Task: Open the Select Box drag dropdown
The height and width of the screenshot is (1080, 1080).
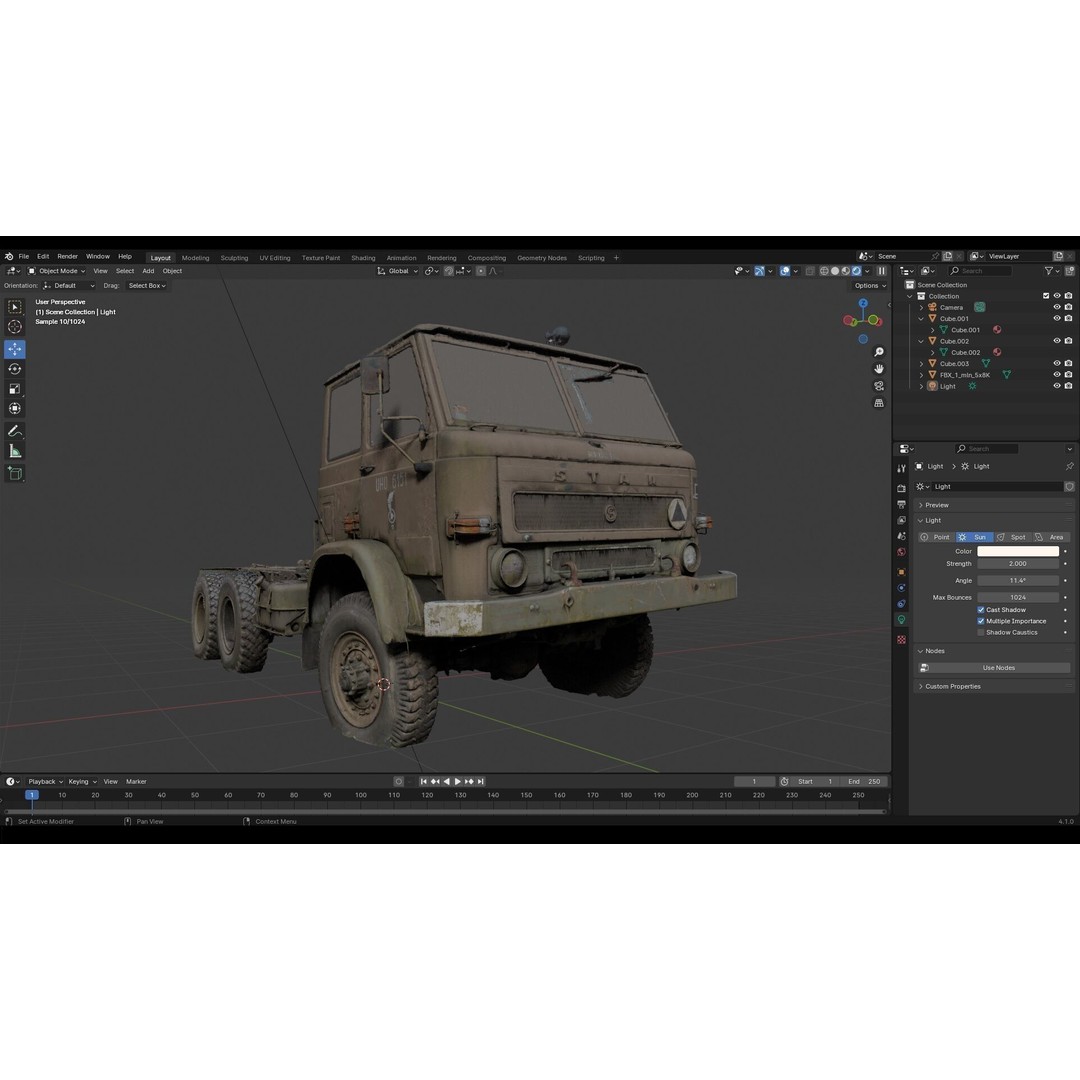Action: pos(147,286)
